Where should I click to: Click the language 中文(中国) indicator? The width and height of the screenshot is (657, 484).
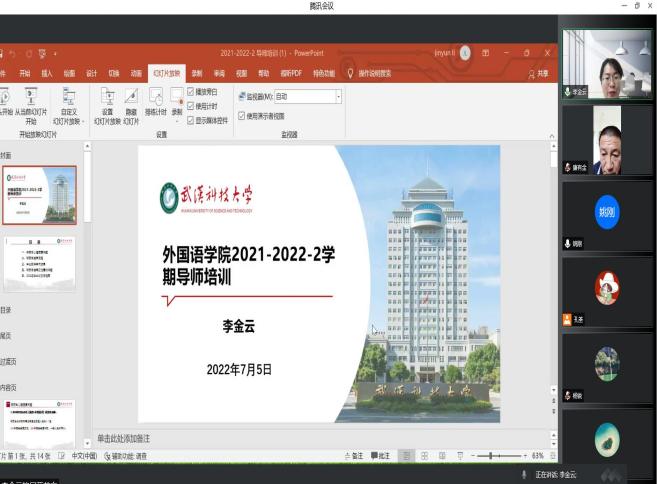84,456
